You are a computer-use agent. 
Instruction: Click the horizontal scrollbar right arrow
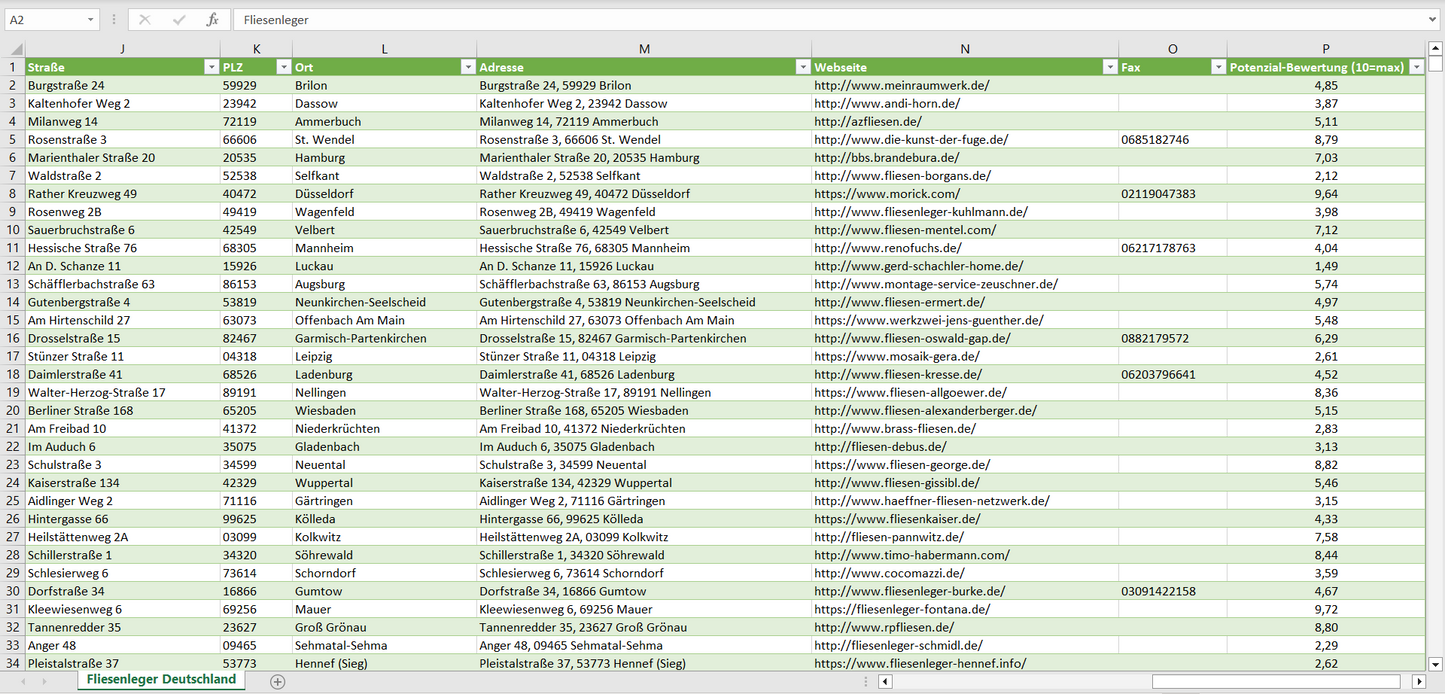1418,681
